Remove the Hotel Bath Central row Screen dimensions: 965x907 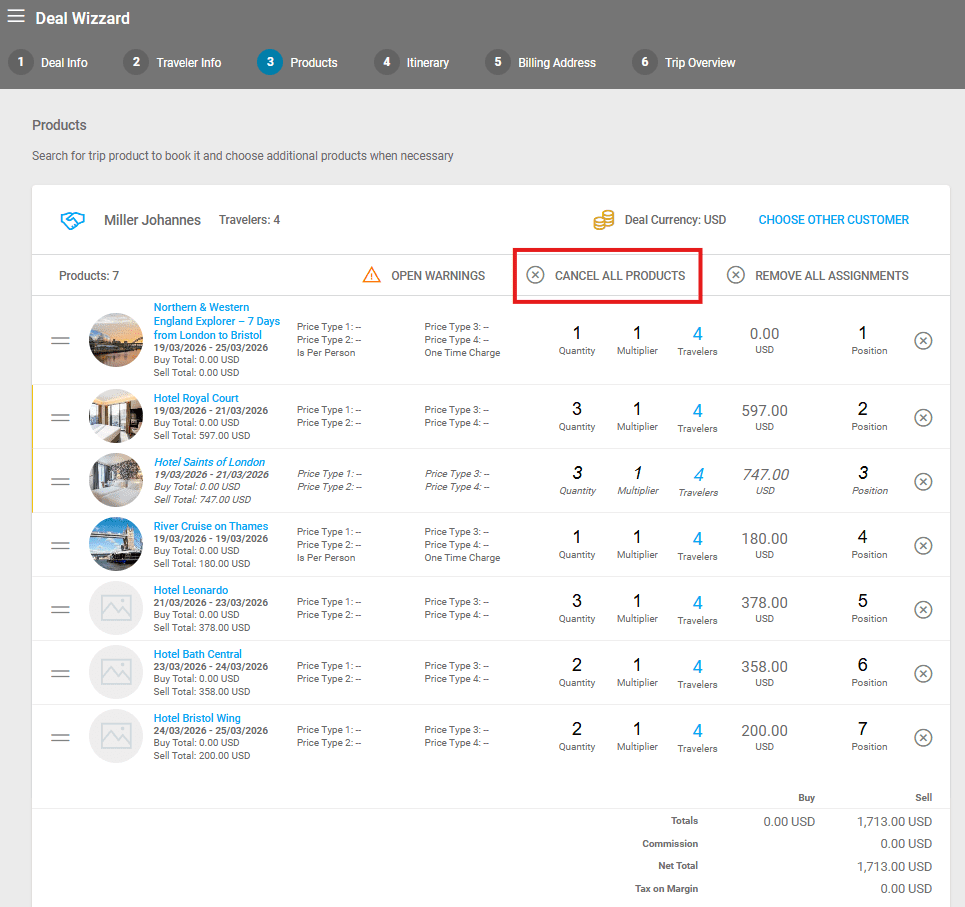[923, 673]
